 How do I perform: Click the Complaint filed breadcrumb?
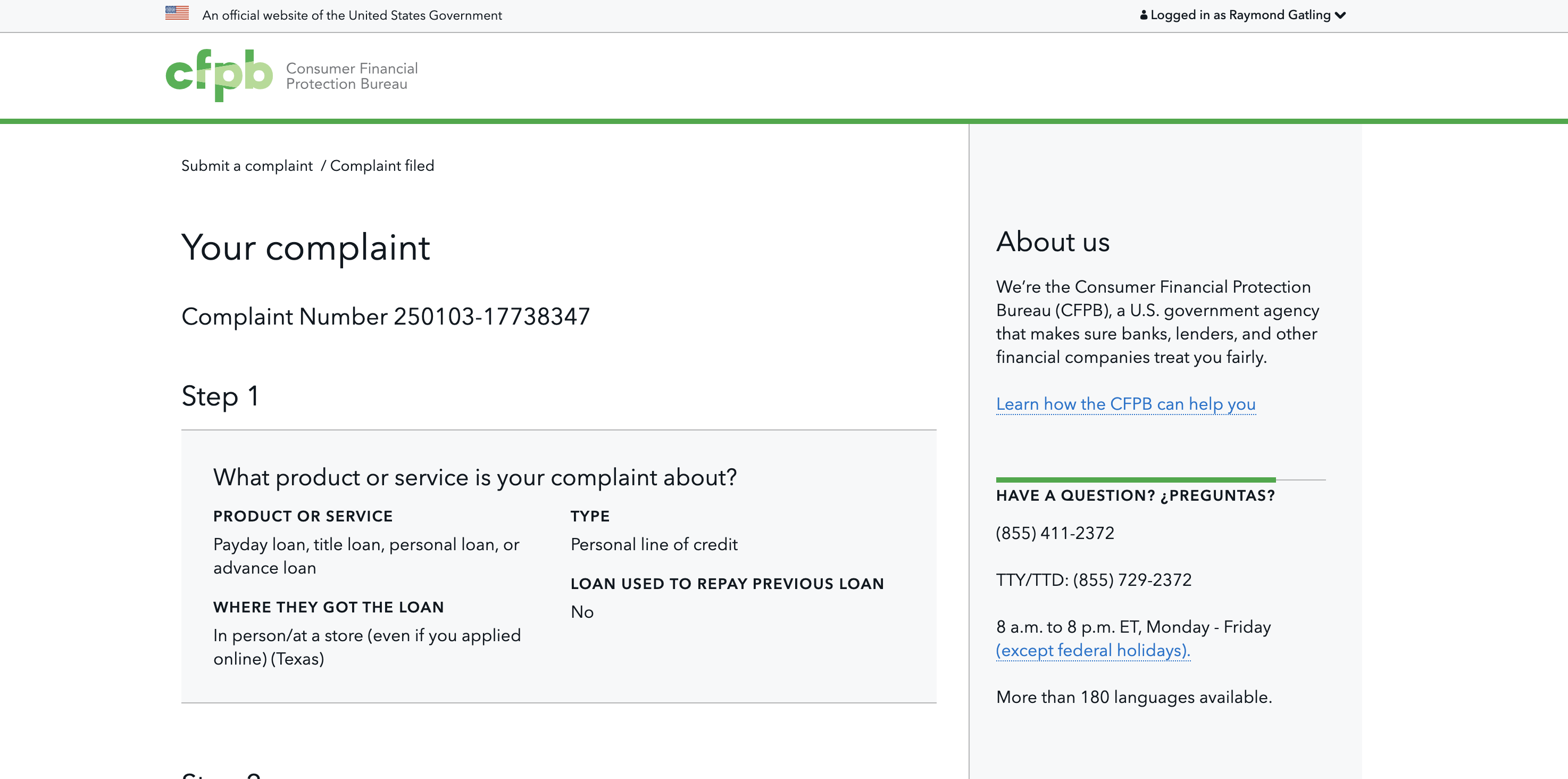coord(382,165)
